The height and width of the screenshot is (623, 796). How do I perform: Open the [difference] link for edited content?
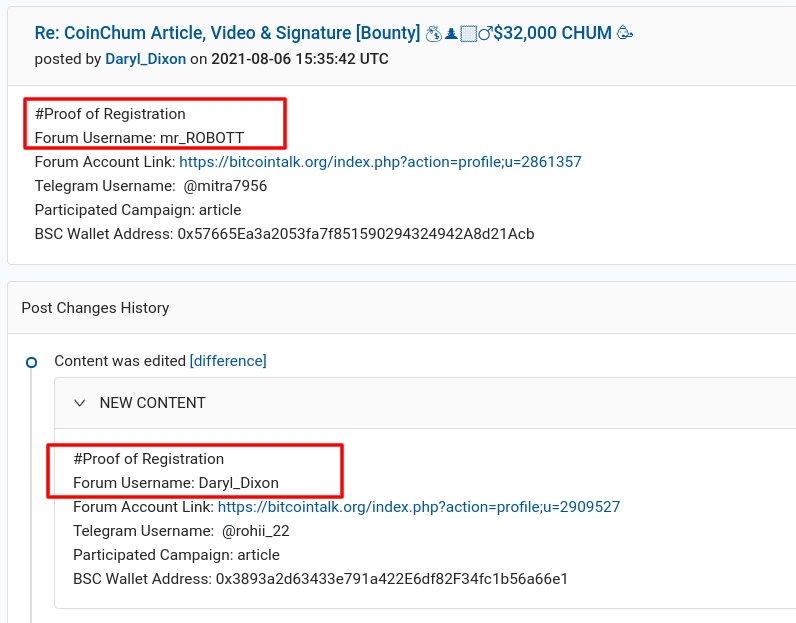228,361
